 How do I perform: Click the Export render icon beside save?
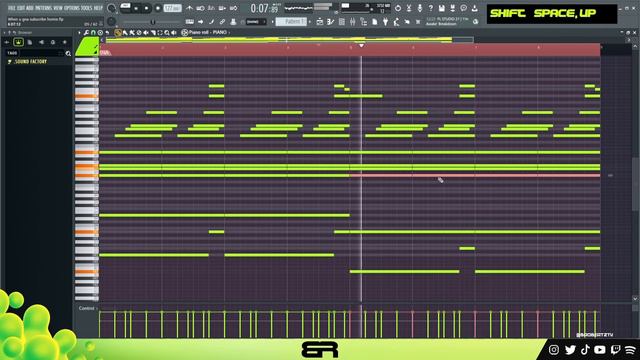(453, 8)
